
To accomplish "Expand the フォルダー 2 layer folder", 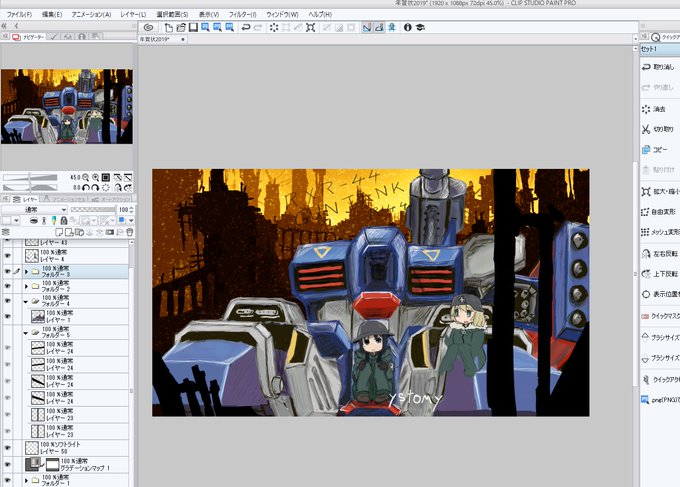I will (26, 286).
